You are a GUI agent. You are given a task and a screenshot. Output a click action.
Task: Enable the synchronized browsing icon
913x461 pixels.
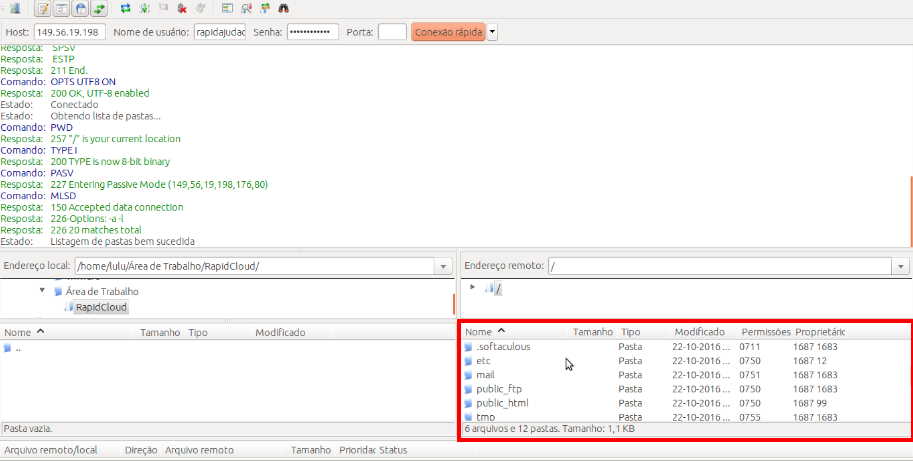[x=264, y=8]
